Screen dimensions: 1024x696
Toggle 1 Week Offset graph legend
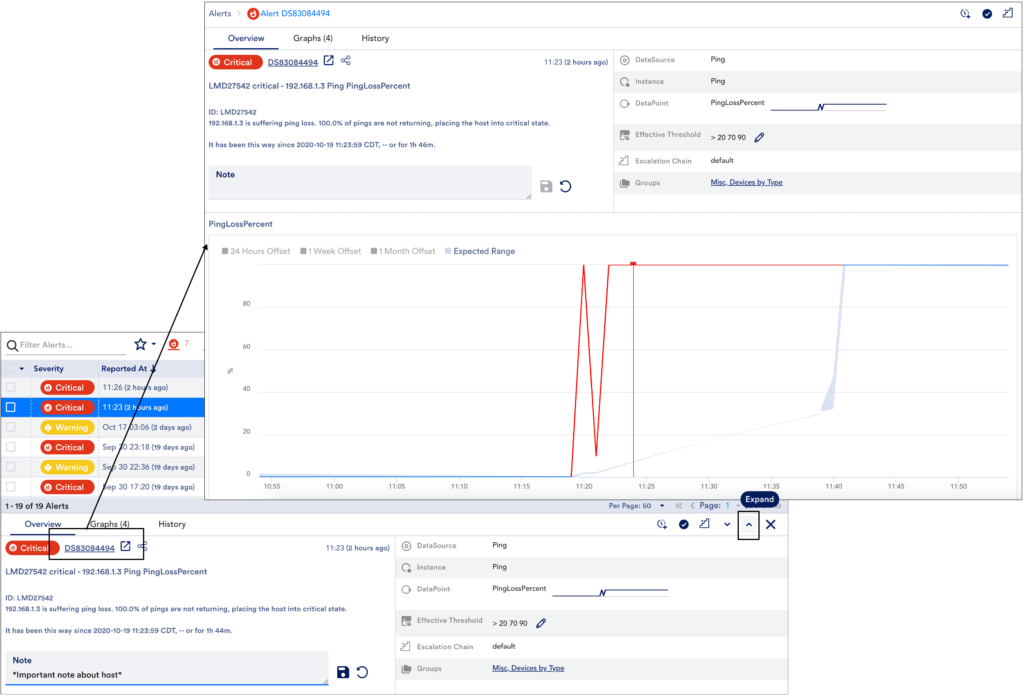click(330, 251)
